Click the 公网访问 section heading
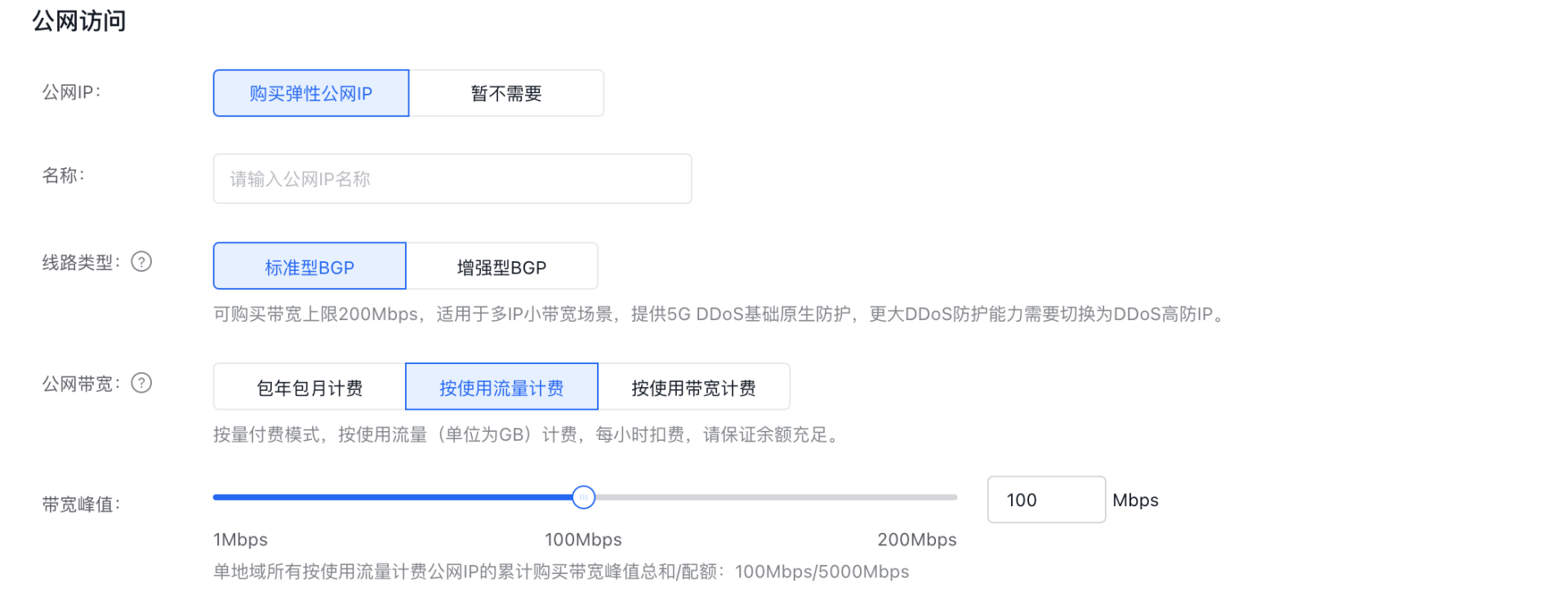 tap(79, 20)
